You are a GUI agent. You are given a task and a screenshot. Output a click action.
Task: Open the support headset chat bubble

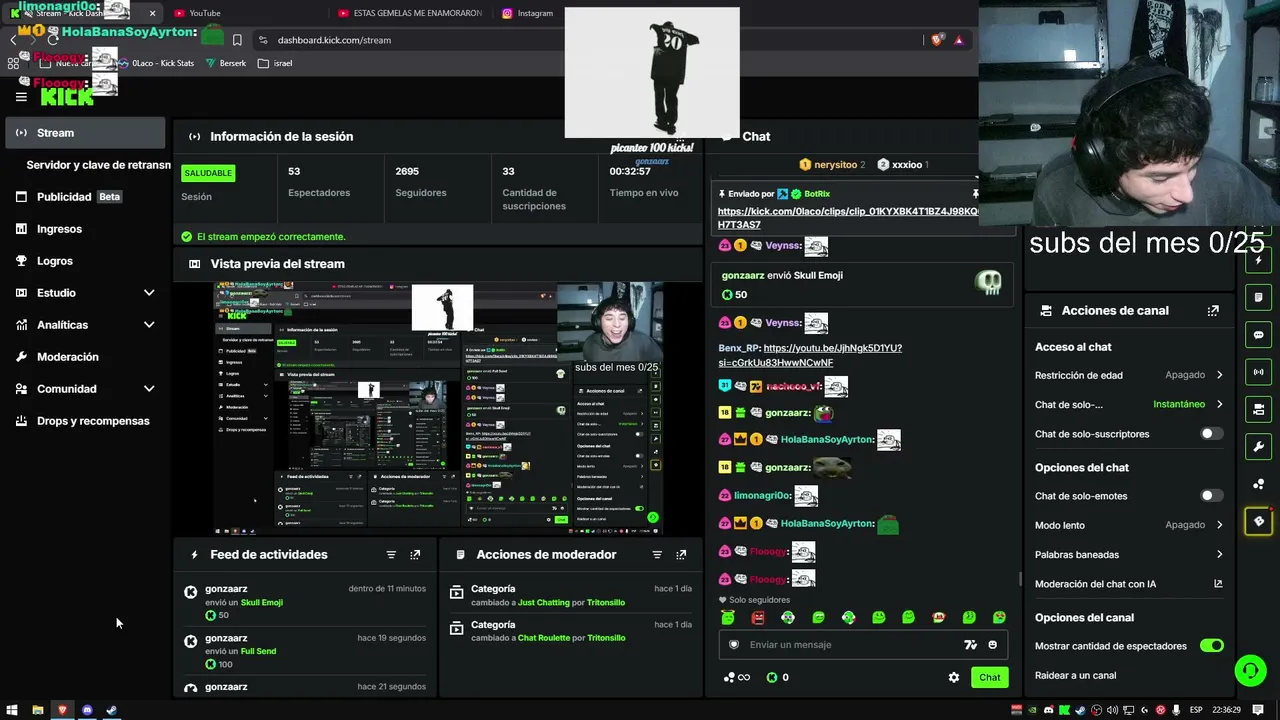click(x=1250, y=670)
